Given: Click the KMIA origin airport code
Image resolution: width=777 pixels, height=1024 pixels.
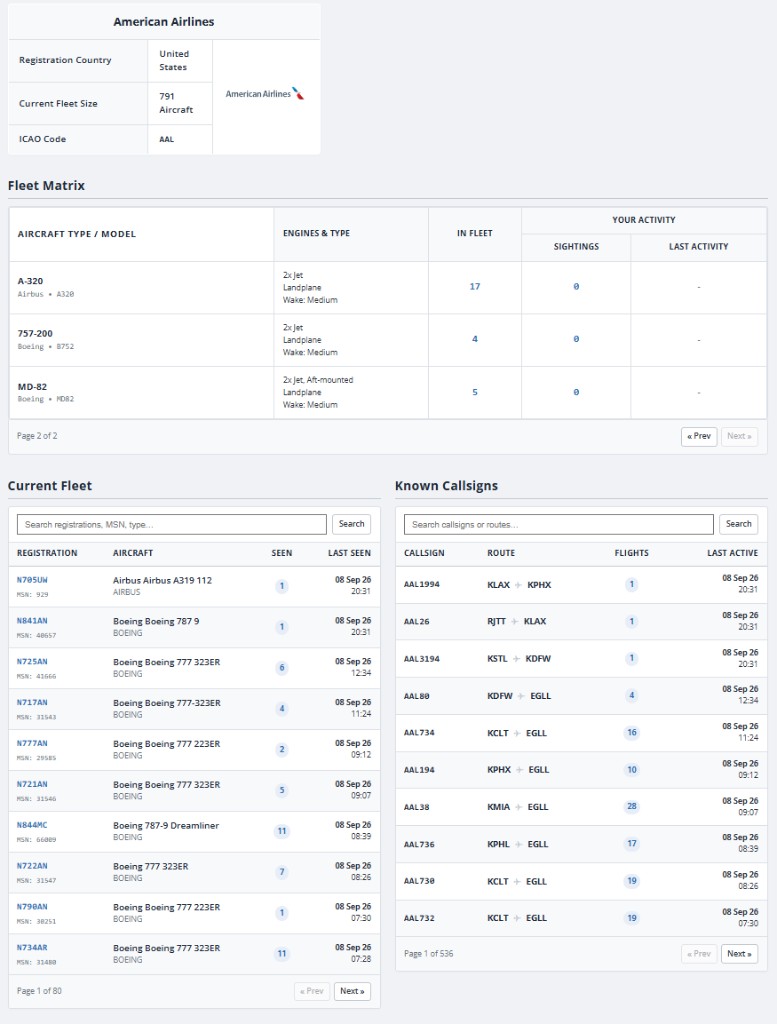Looking at the screenshot, I should pos(498,807).
